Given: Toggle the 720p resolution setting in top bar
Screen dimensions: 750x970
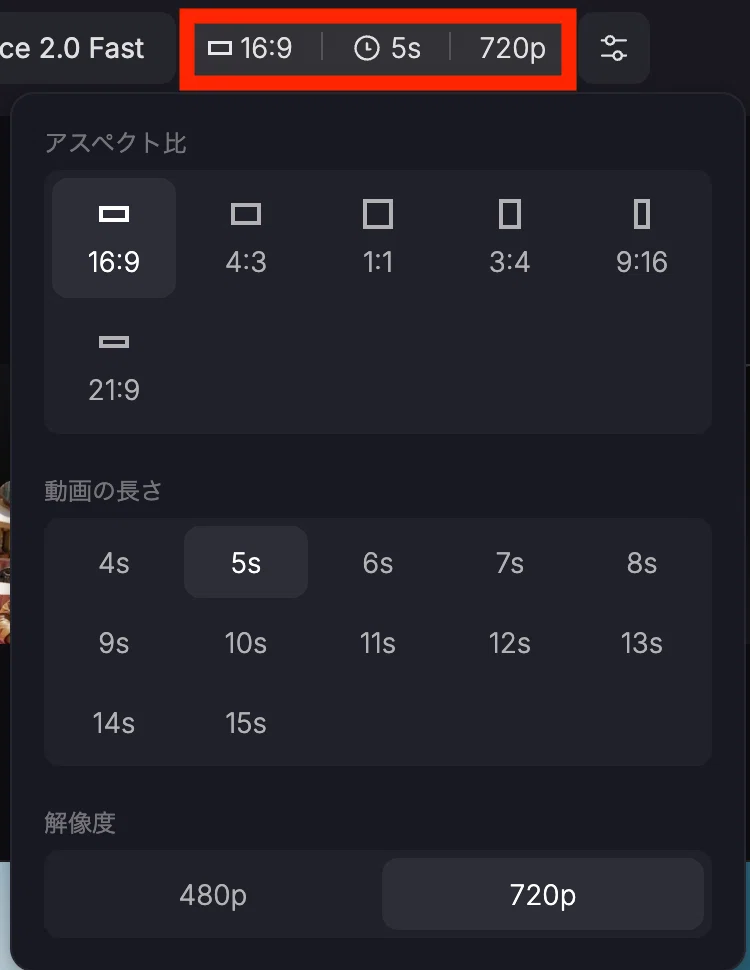Looking at the screenshot, I should pos(512,48).
